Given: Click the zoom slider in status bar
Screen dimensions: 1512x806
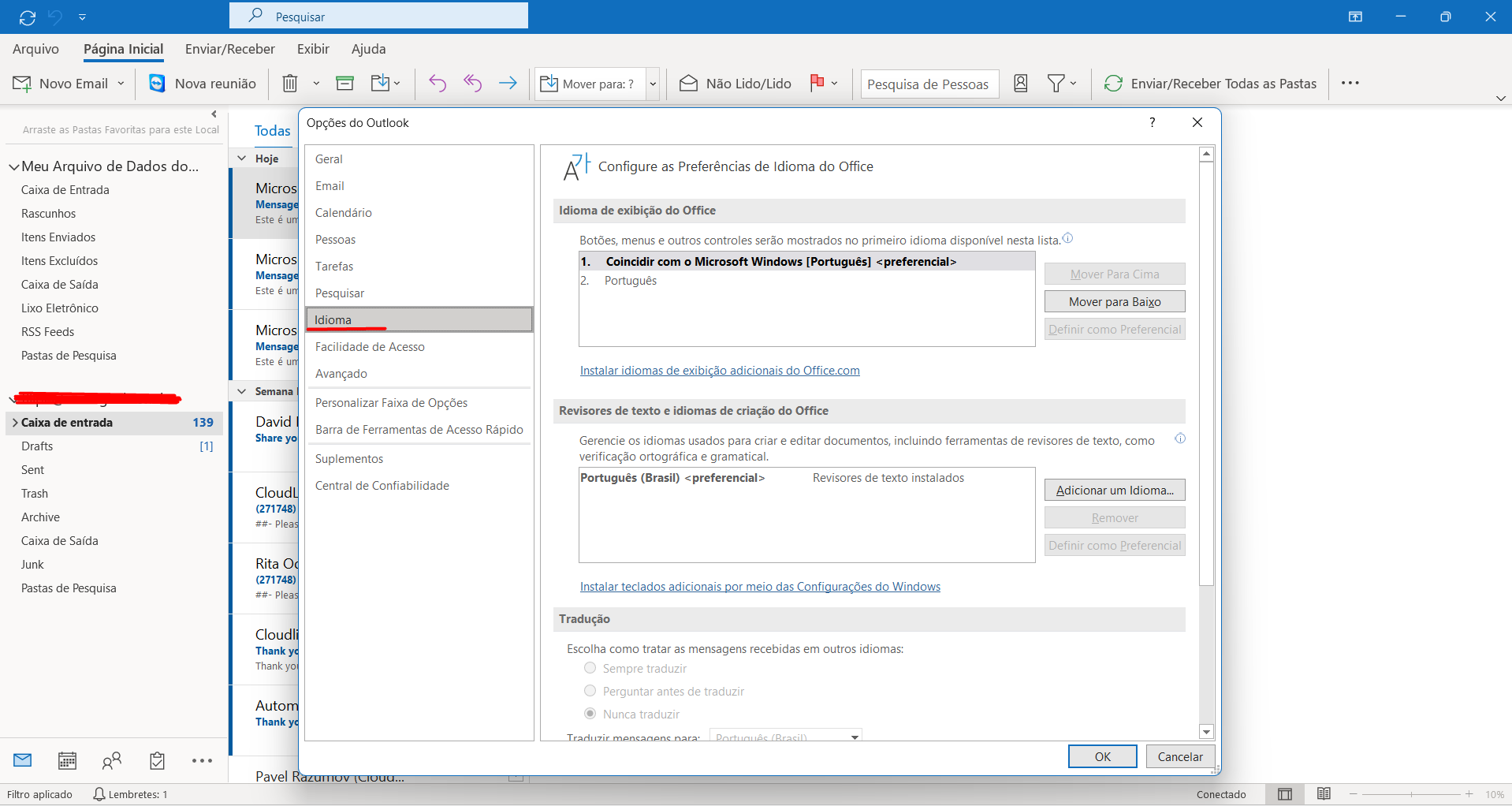Looking at the screenshot, I should point(1410,794).
